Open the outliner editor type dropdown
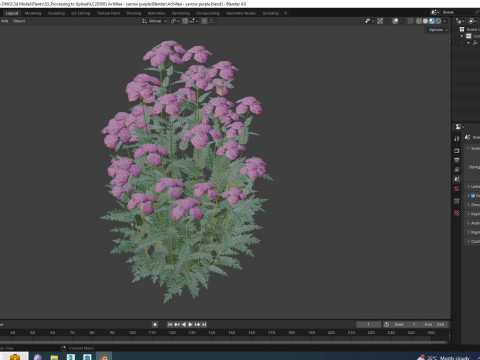 click(461, 21)
